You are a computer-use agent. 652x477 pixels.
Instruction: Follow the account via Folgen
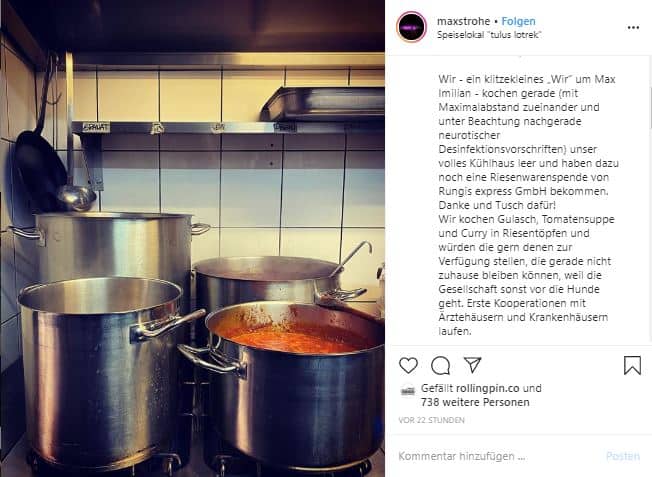click(518, 21)
